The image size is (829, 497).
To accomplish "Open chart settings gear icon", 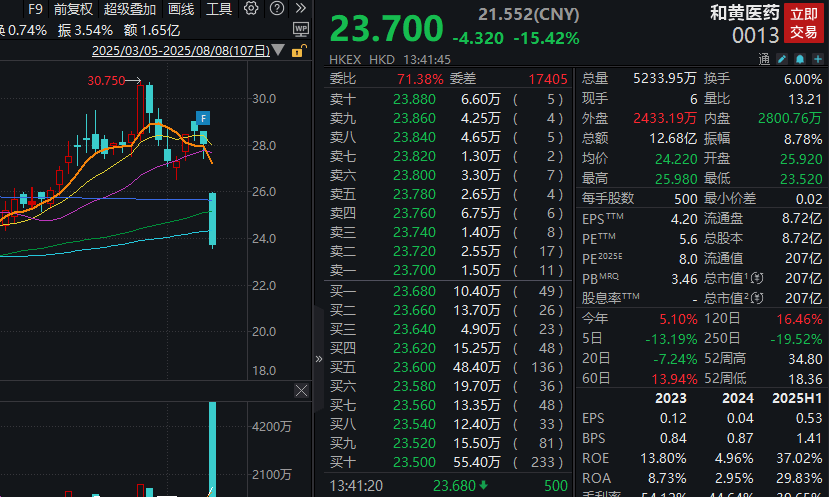I will 251,8.
